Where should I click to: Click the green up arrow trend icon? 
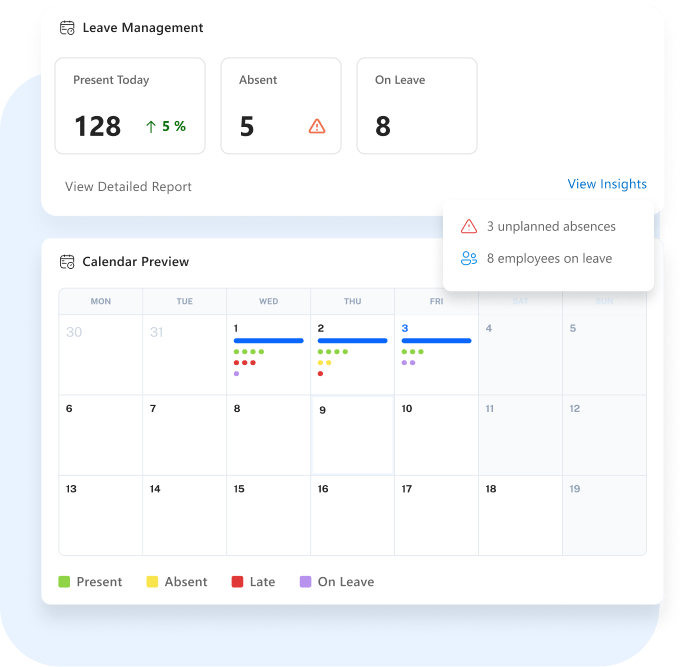click(x=151, y=126)
